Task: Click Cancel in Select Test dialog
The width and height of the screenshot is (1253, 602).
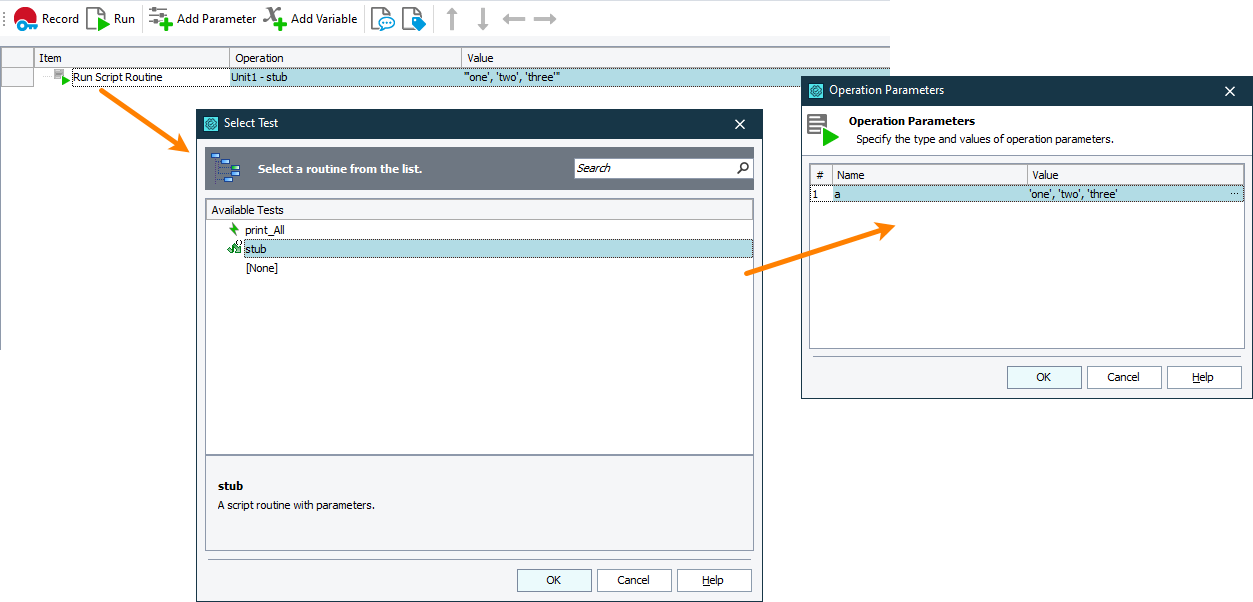Action: (634, 580)
